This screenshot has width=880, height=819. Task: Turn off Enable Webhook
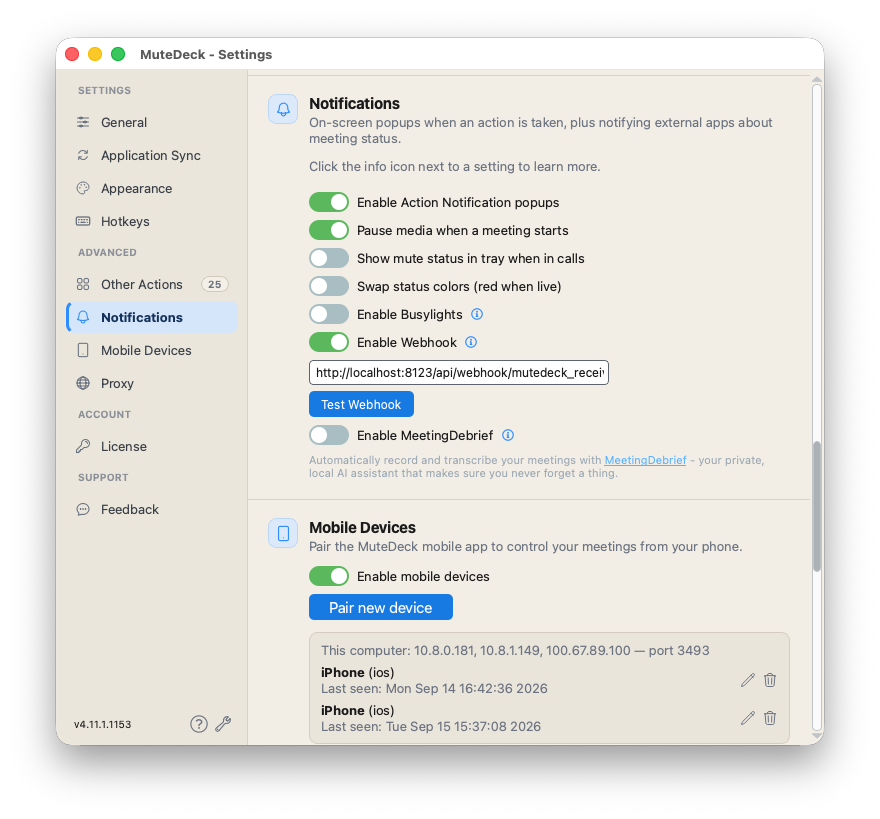pos(329,342)
